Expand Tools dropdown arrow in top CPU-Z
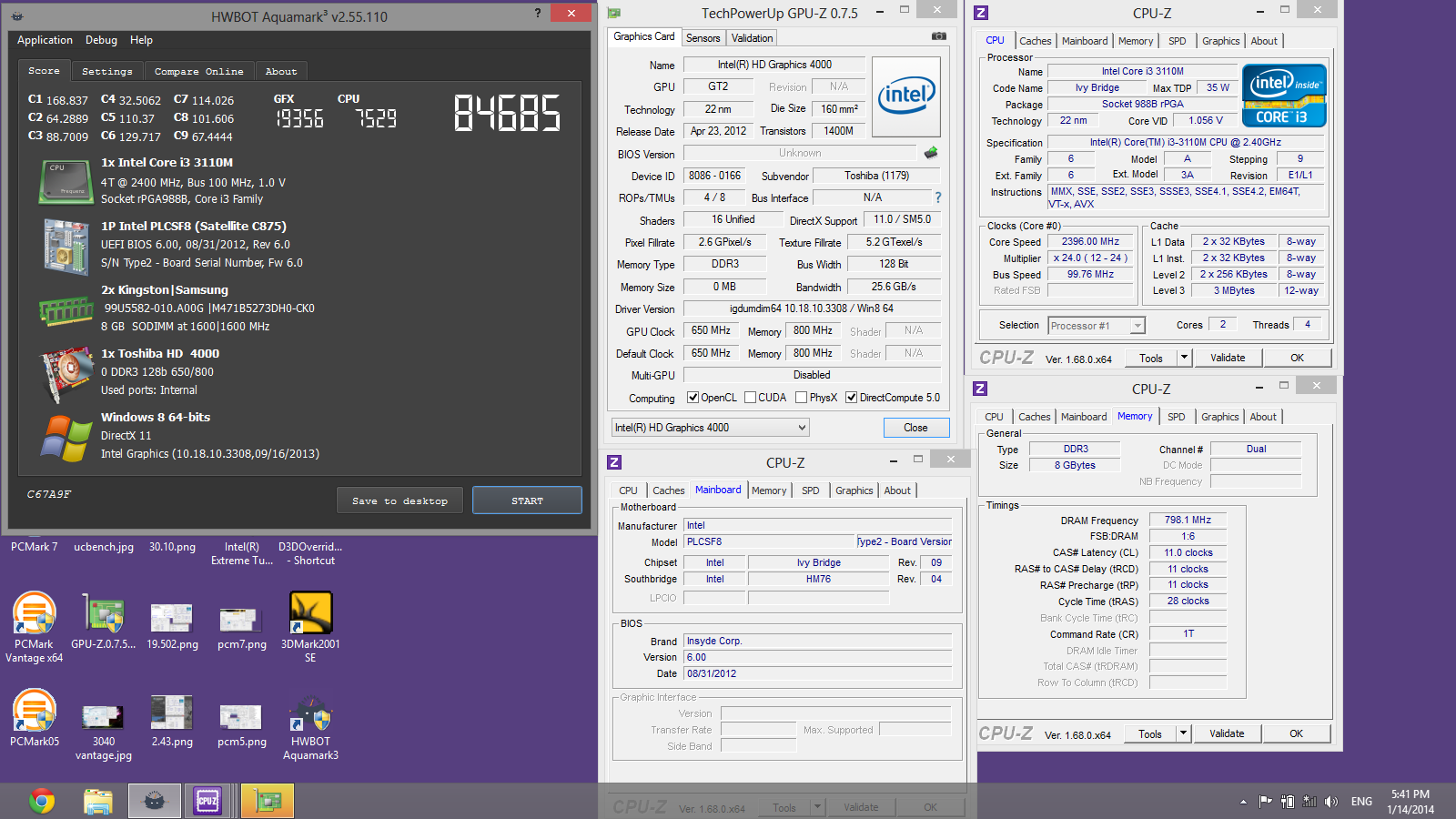The width and height of the screenshot is (1456, 819). click(x=1185, y=358)
